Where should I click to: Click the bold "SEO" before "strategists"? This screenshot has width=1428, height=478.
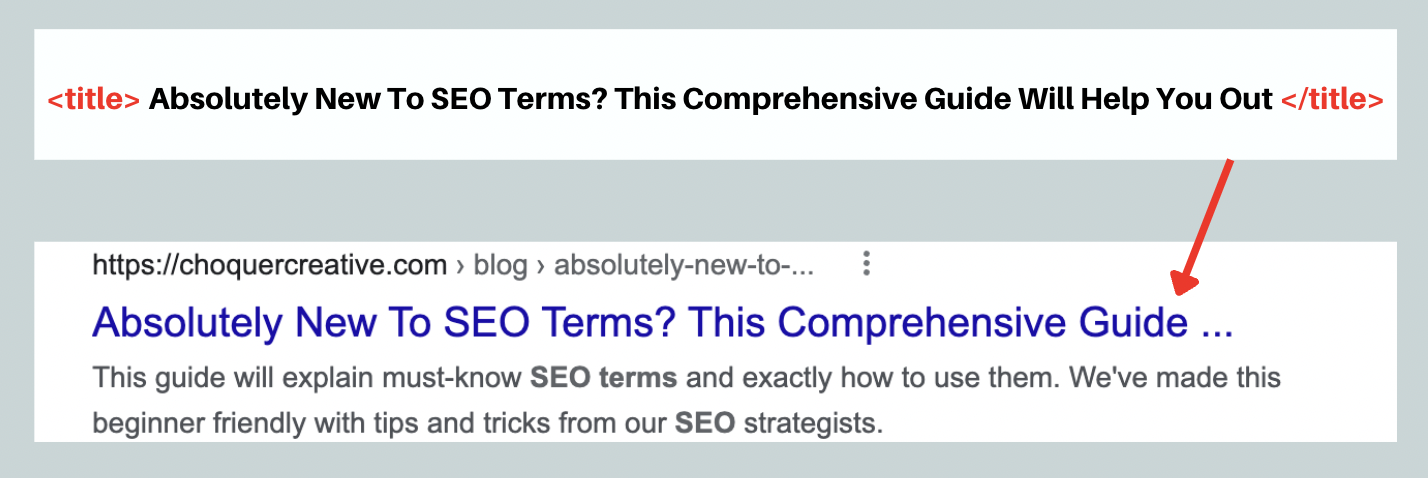tap(705, 423)
